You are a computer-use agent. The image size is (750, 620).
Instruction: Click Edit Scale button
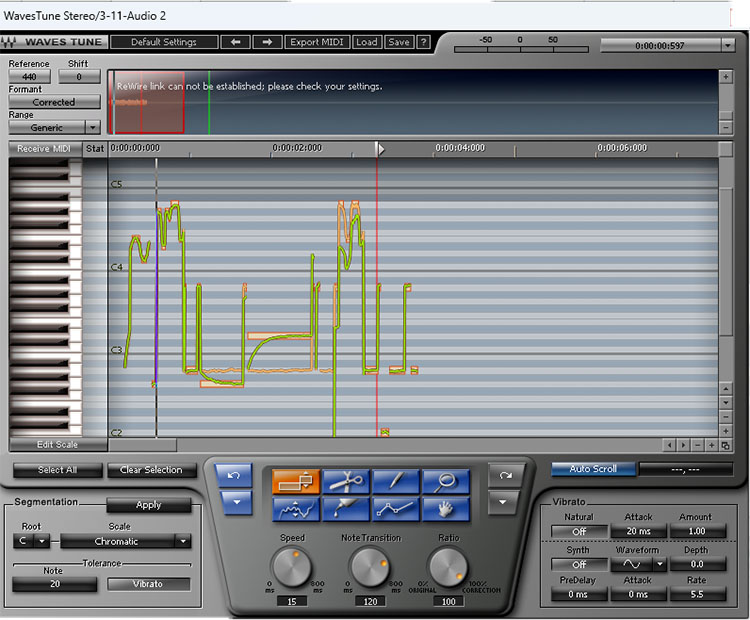(57, 445)
